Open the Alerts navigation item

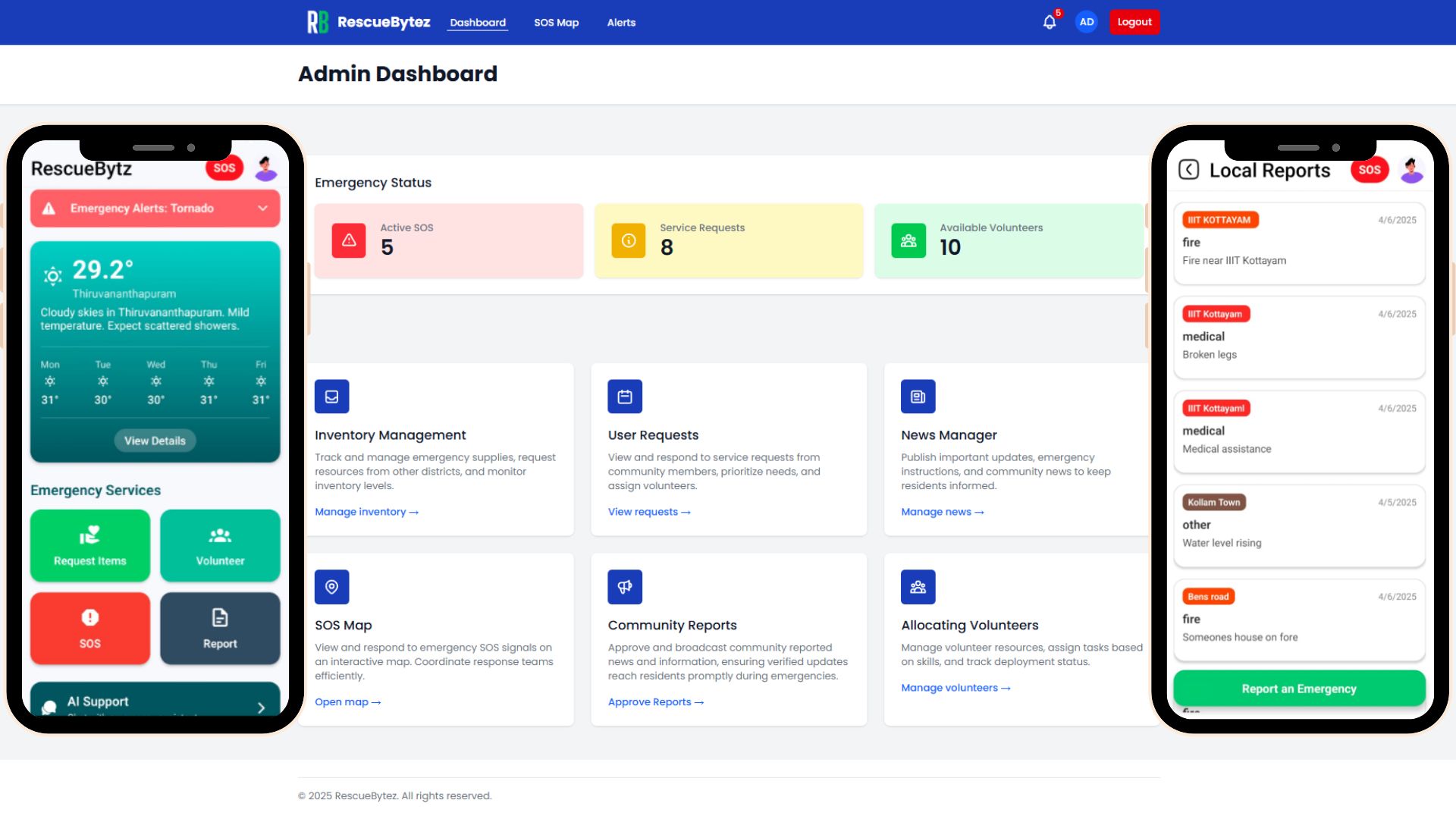pos(621,22)
